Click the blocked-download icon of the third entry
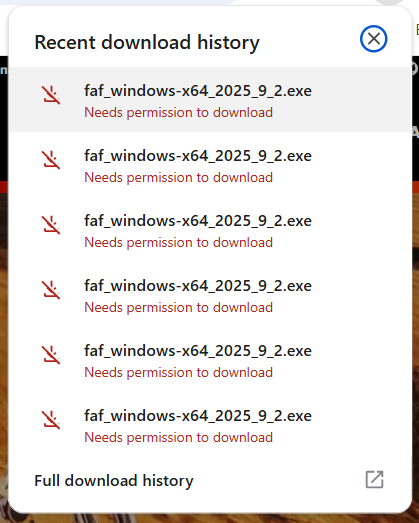The width and height of the screenshot is (419, 523). pos(51,225)
